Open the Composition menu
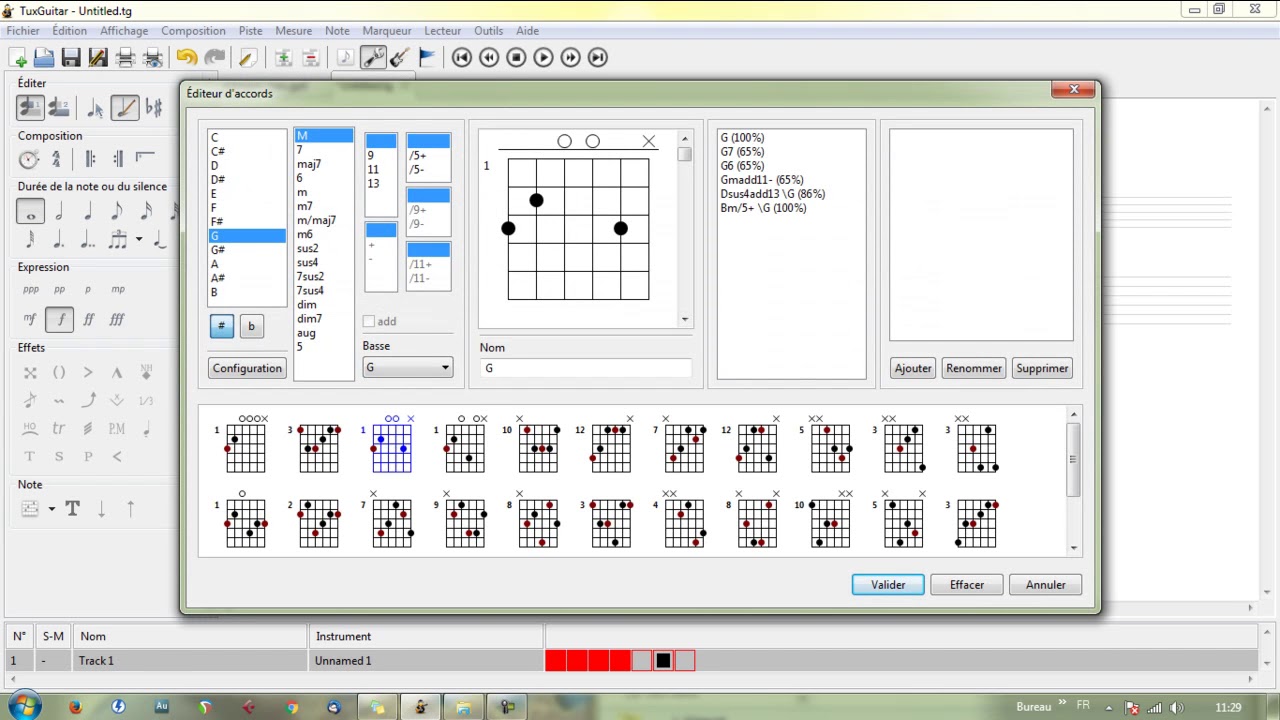Viewport: 1280px width, 720px height. [x=193, y=31]
